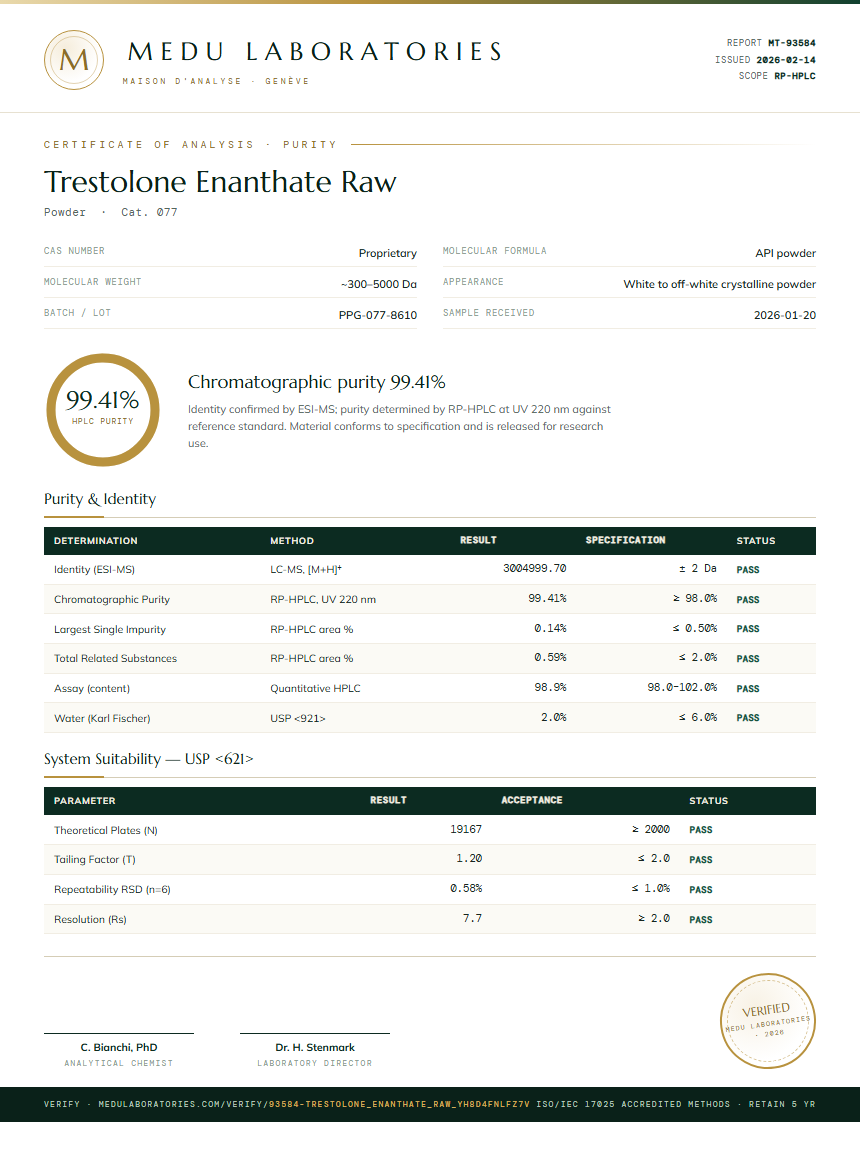Click the LABORATORY DIRECTOR title
The image size is (860, 1152).
(315, 1063)
